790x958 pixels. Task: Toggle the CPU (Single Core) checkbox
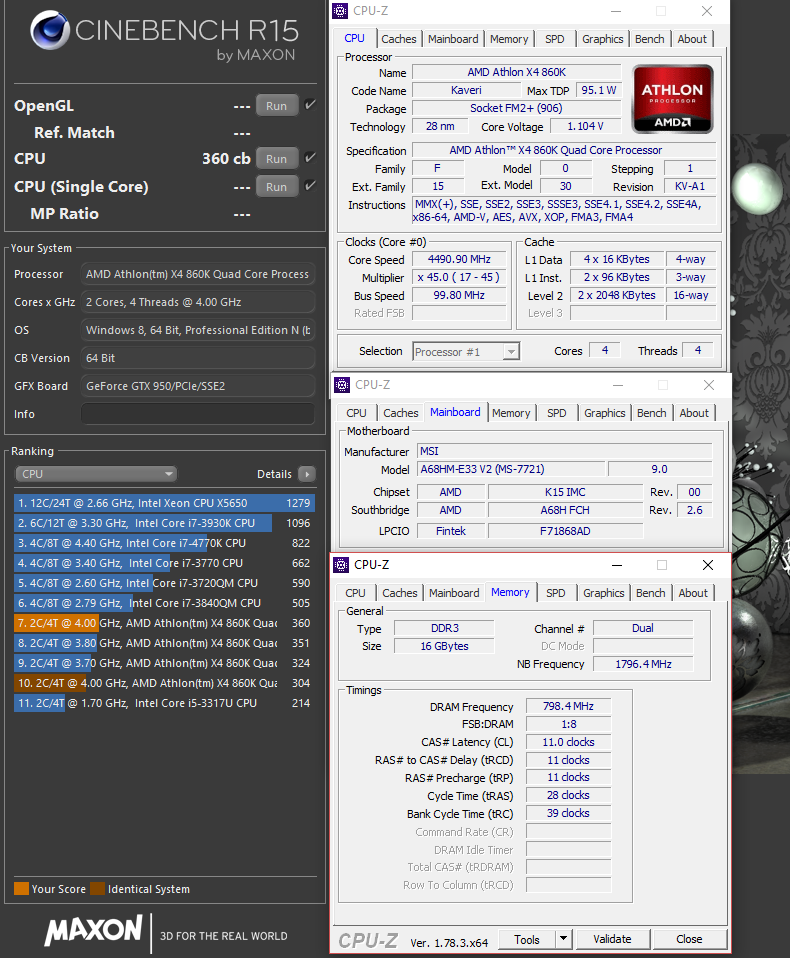(x=310, y=186)
